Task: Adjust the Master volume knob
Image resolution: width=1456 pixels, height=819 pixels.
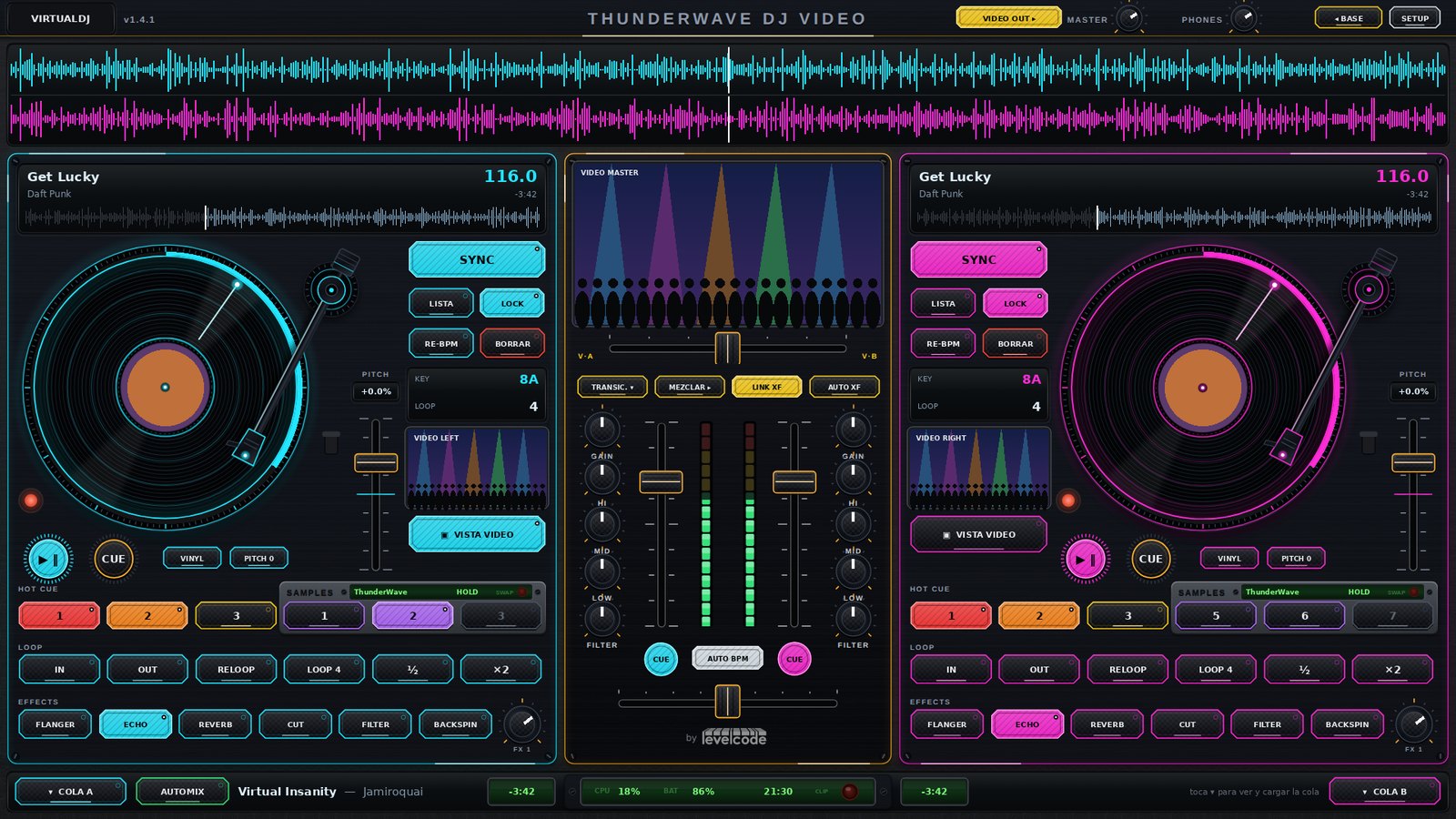Action: [1129, 17]
